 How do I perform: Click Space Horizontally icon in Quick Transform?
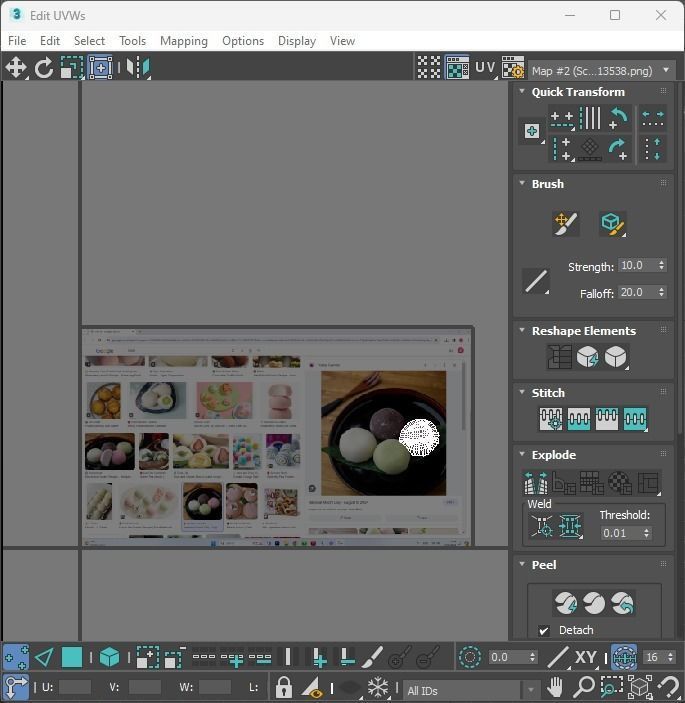pos(653,119)
